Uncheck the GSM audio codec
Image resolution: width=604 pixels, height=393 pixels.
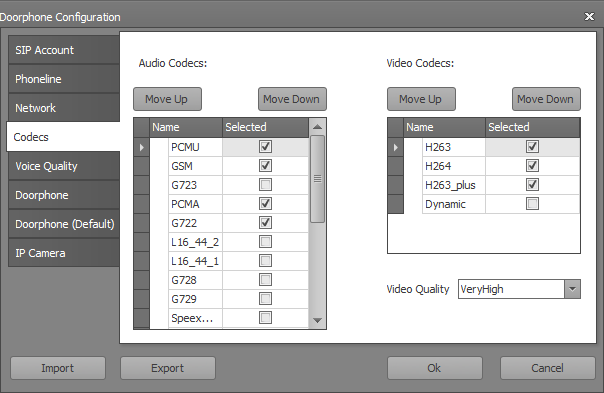click(x=265, y=166)
